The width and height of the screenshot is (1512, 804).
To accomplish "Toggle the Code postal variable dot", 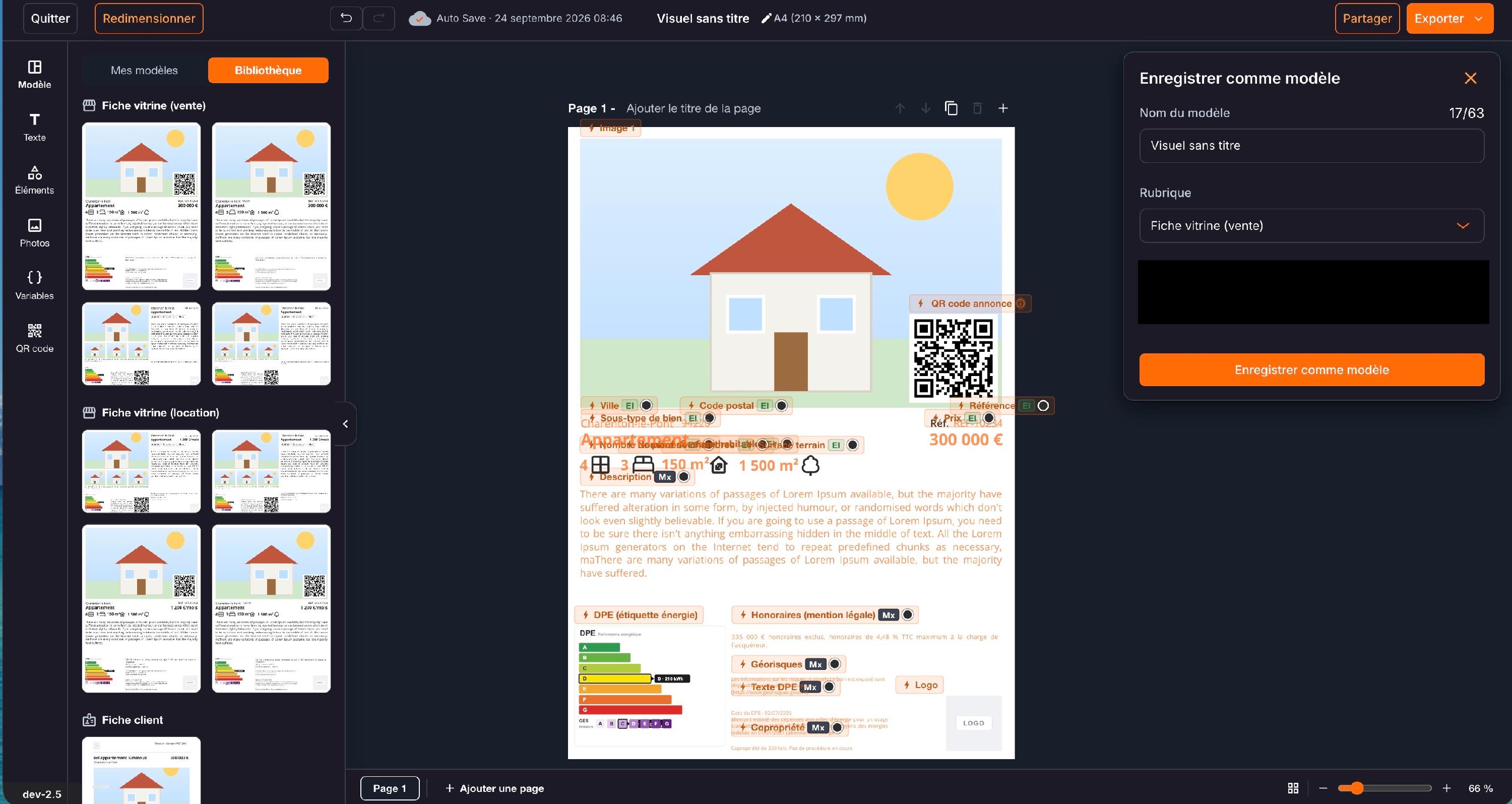I will (x=781, y=405).
